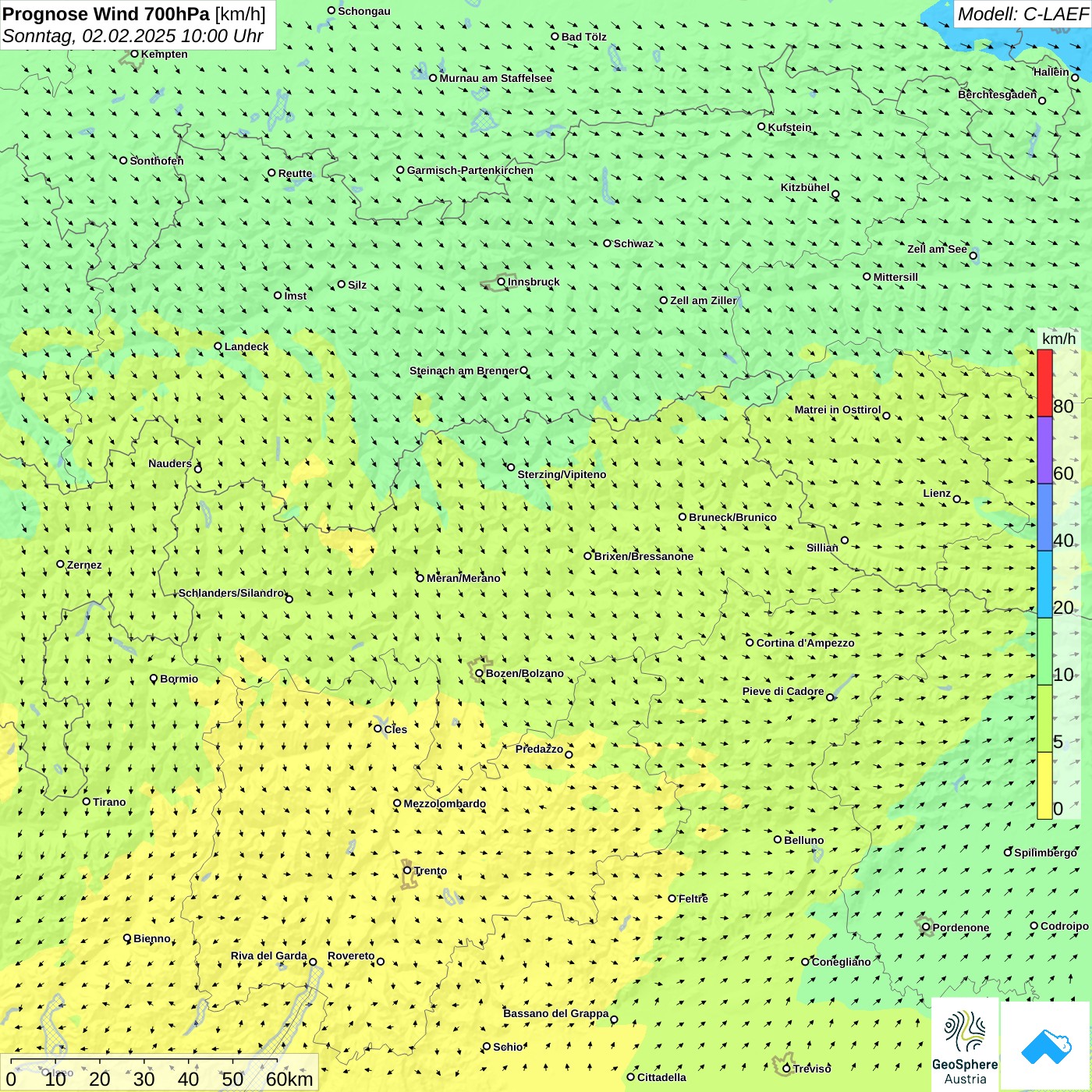Click the Matrei in Osttirol label
The width and height of the screenshot is (1092, 1092).
(838, 409)
